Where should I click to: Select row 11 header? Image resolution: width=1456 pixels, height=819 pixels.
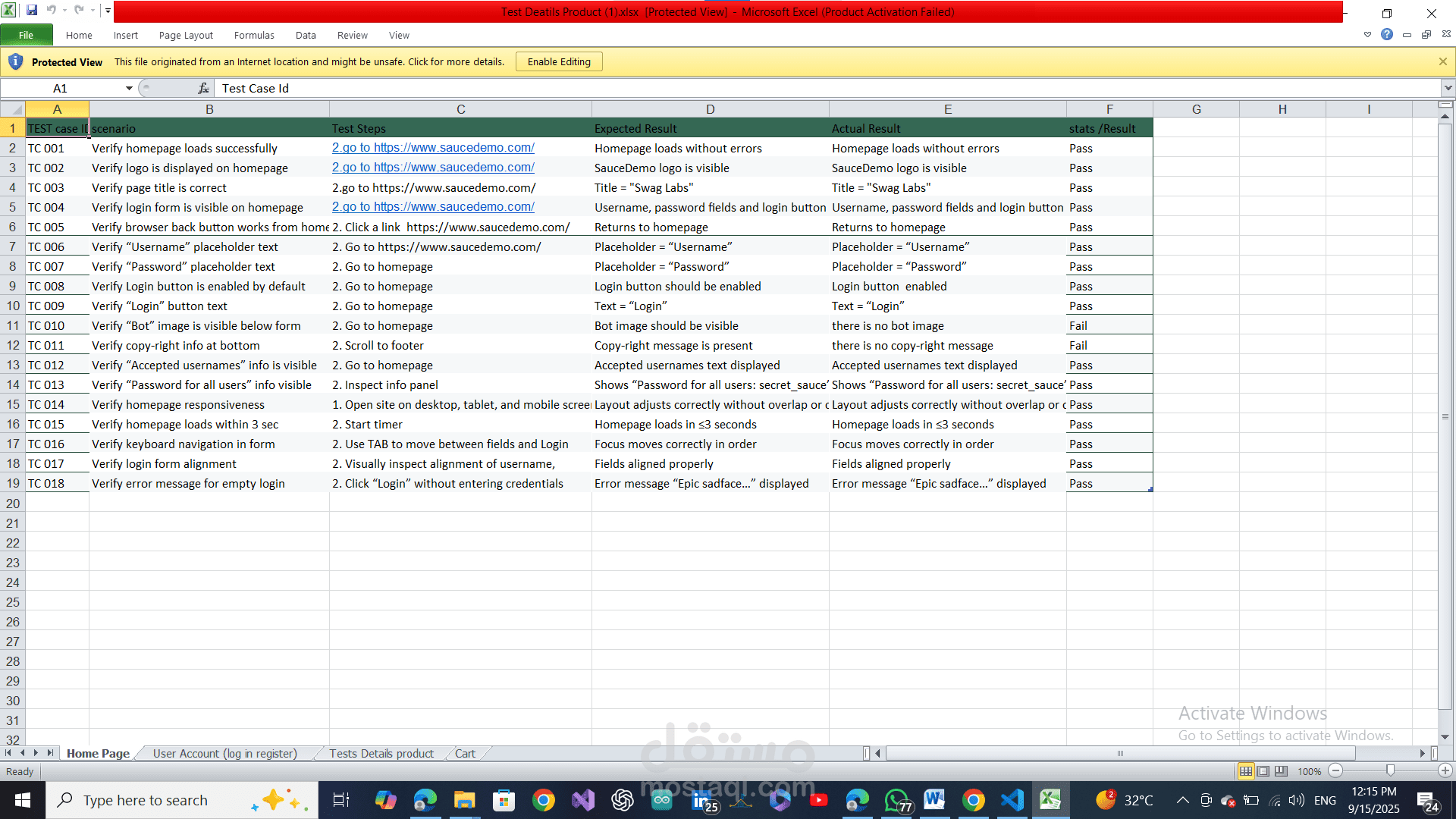(13, 326)
